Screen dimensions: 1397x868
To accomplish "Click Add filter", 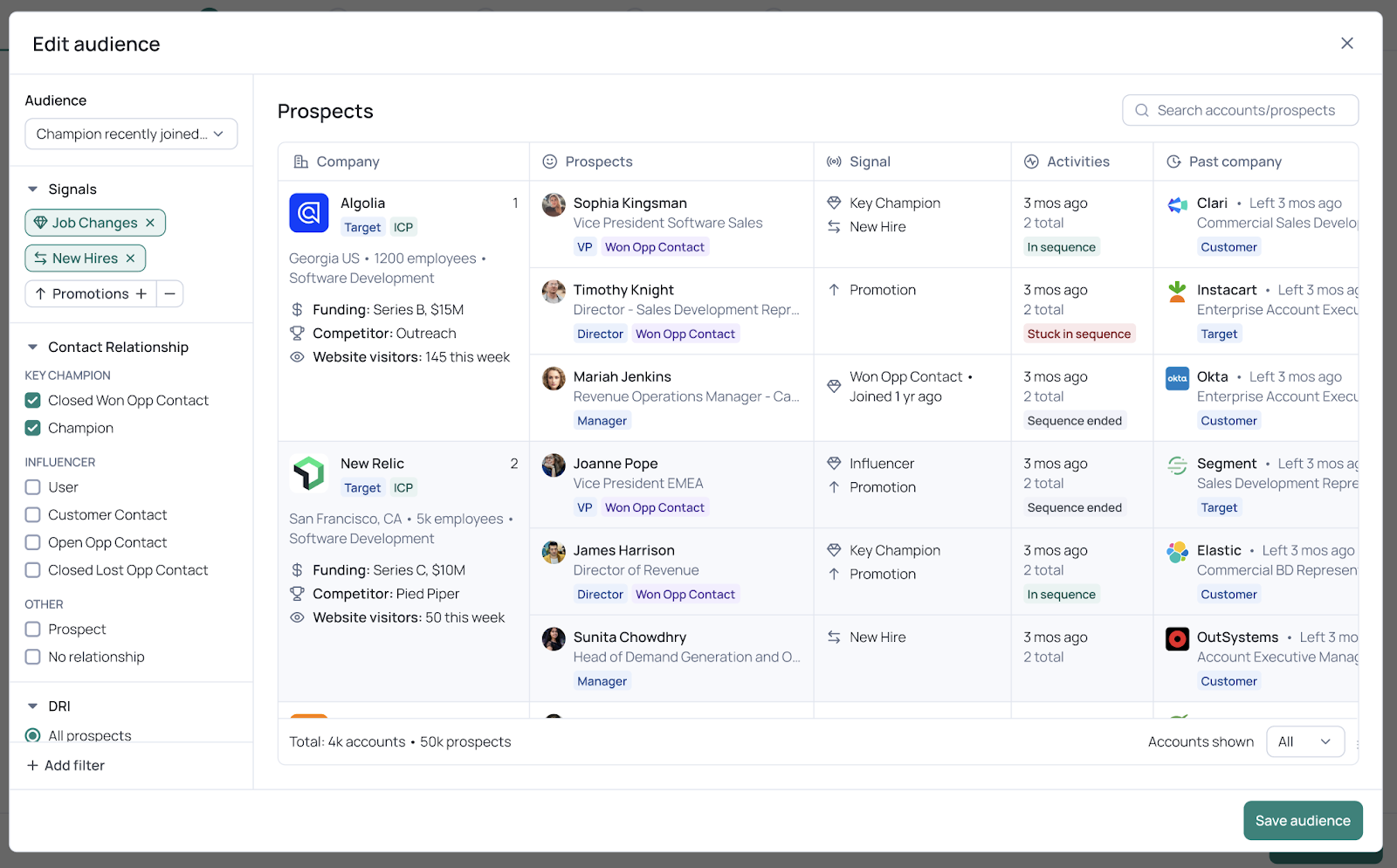I will (66, 766).
